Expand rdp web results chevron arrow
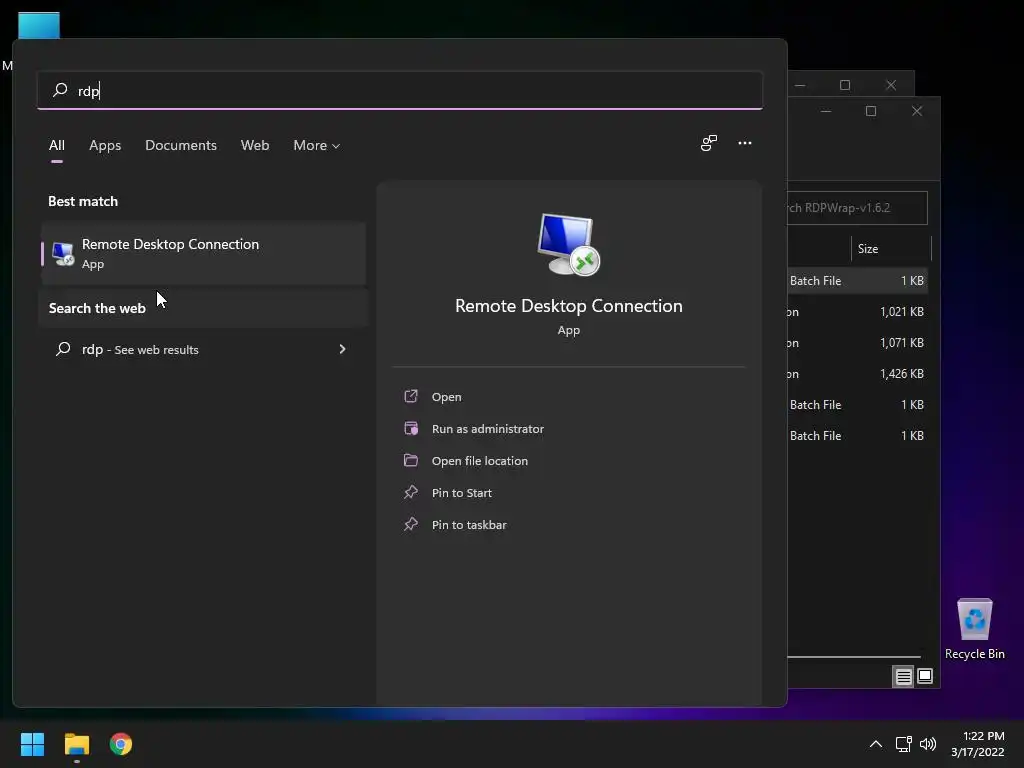This screenshot has height=768, width=1024. tap(342, 349)
